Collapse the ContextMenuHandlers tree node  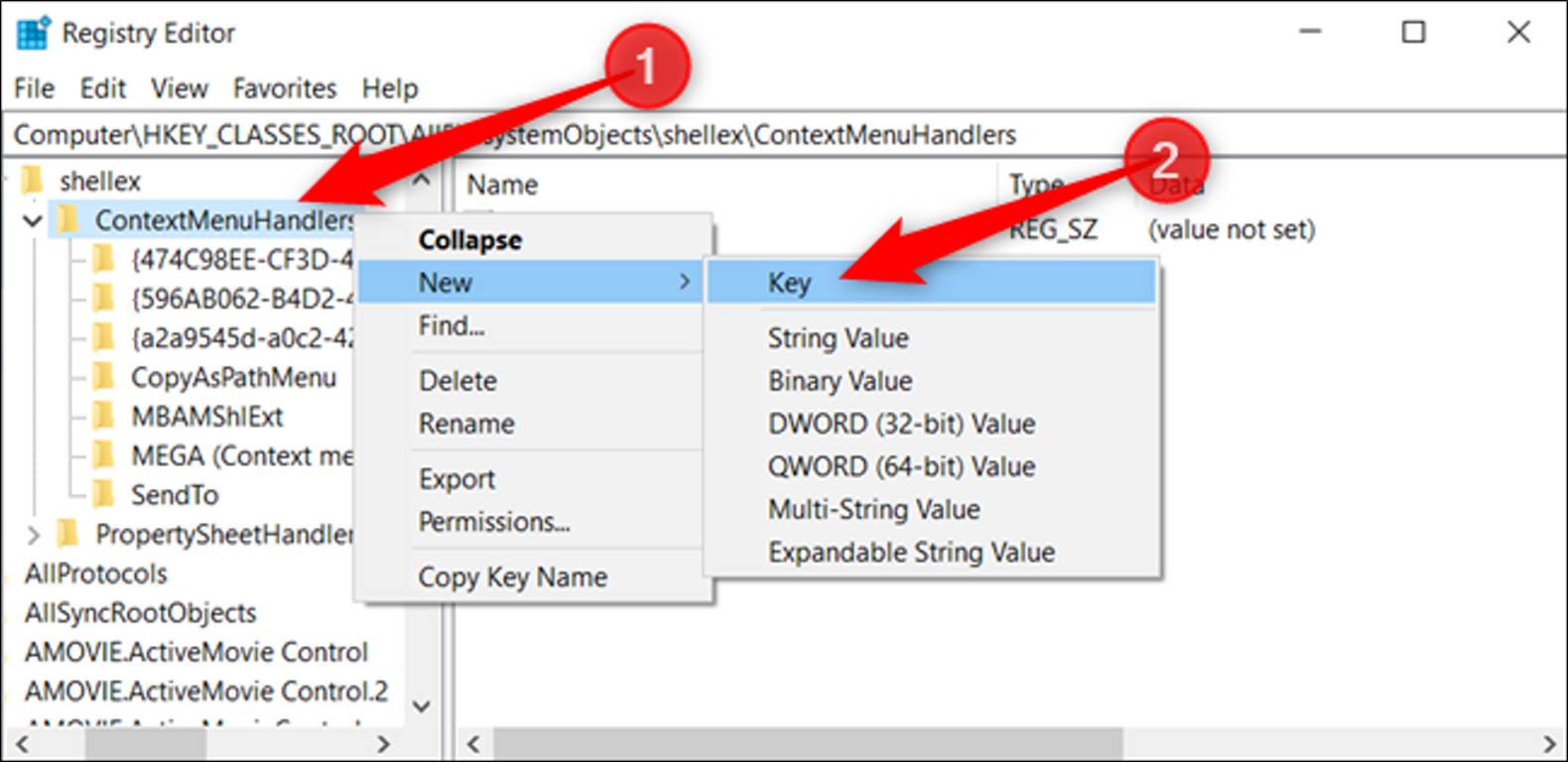coord(33,220)
